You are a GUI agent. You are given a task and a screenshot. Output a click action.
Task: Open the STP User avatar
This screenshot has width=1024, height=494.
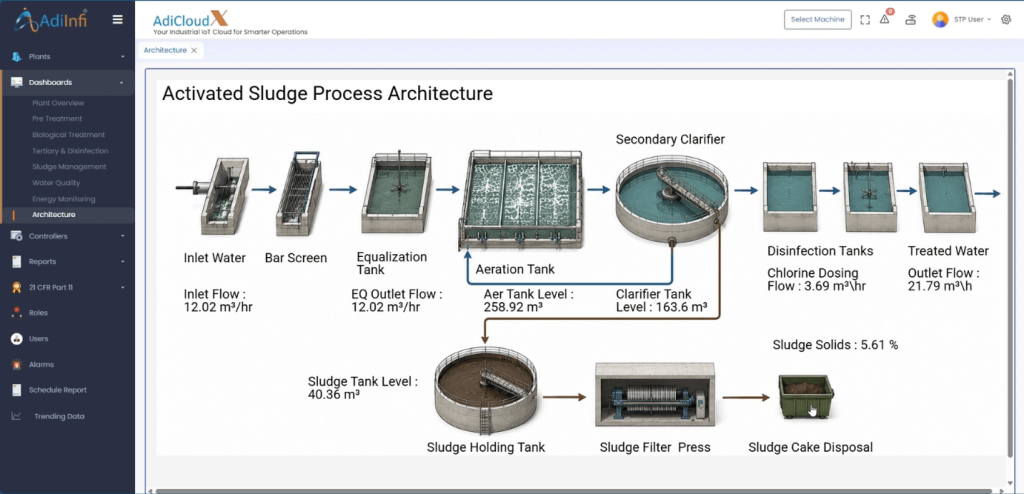pos(940,20)
